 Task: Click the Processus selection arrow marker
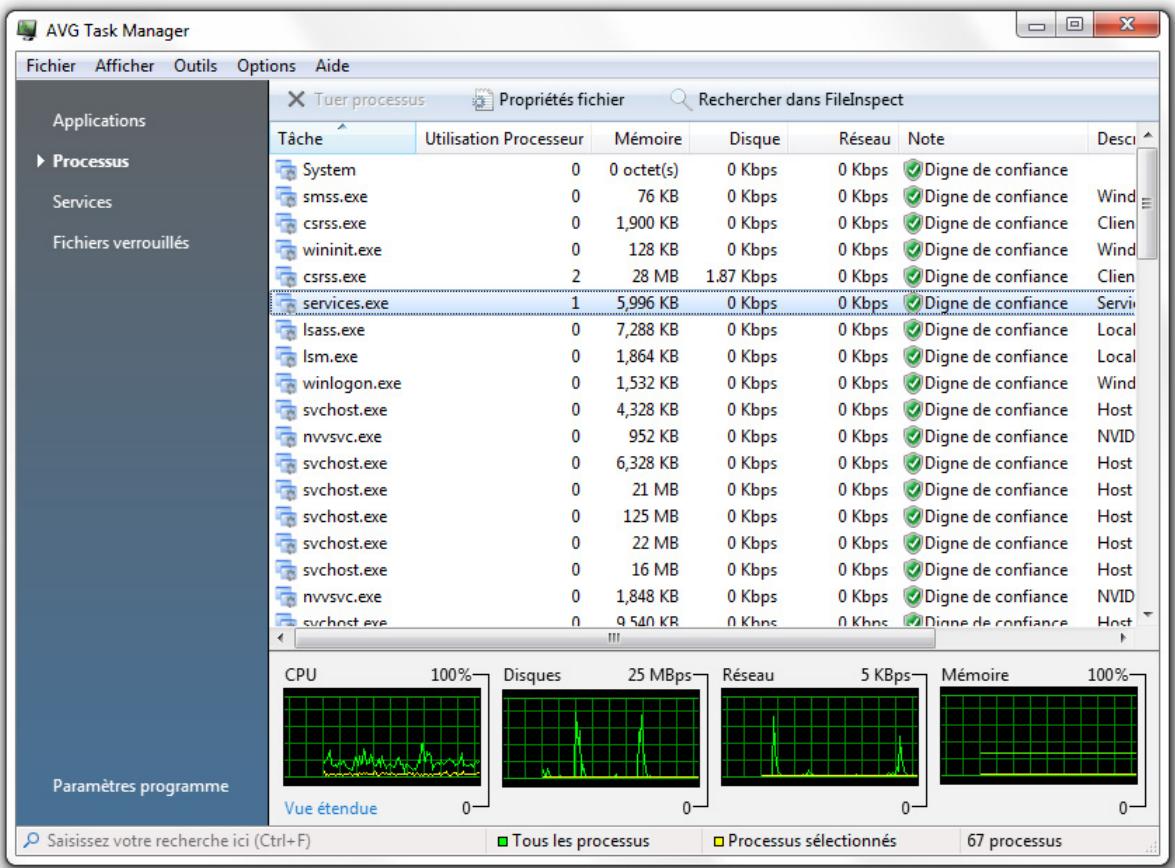click(40, 161)
